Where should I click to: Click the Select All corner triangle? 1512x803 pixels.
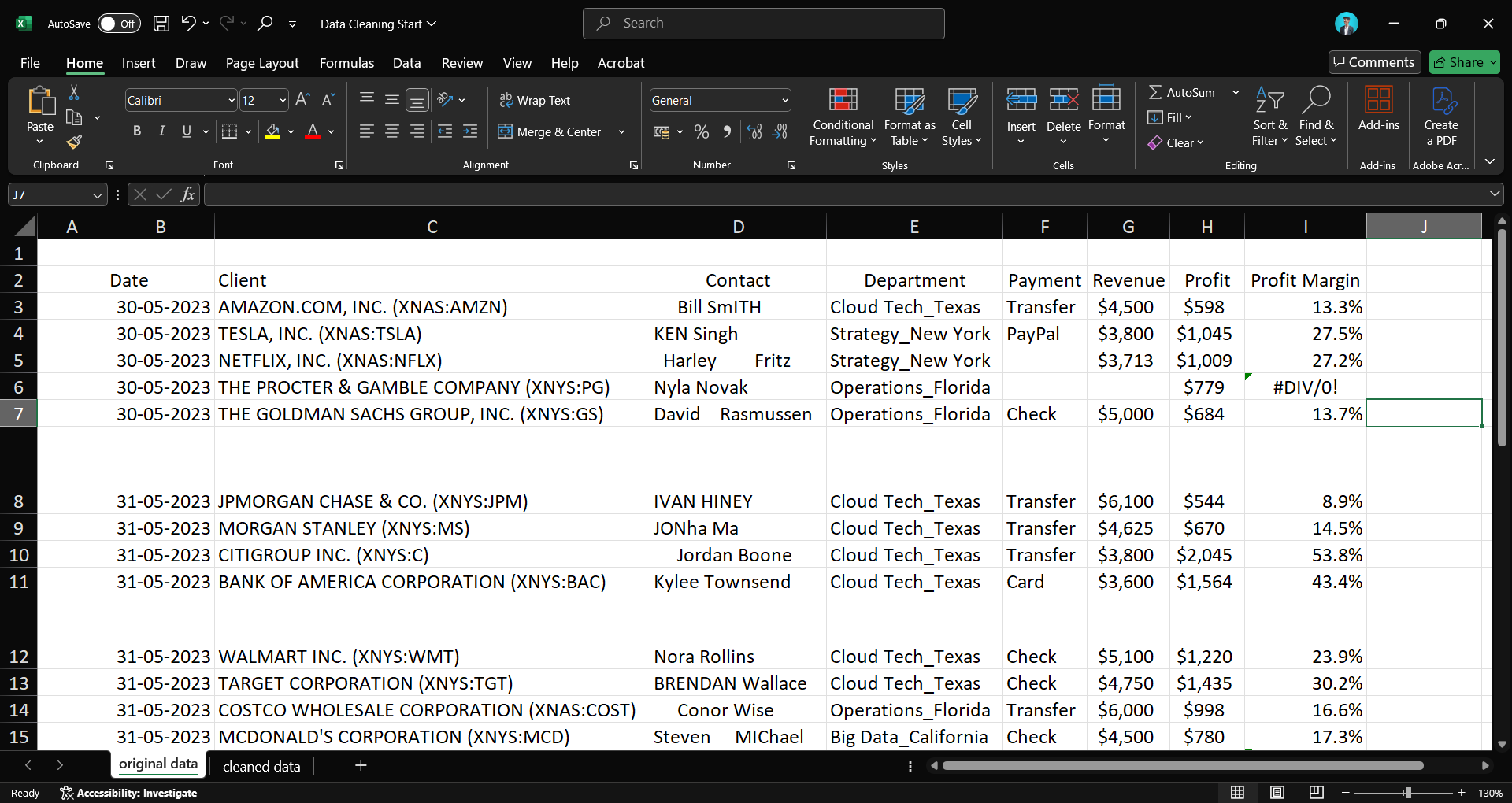click(24, 227)
